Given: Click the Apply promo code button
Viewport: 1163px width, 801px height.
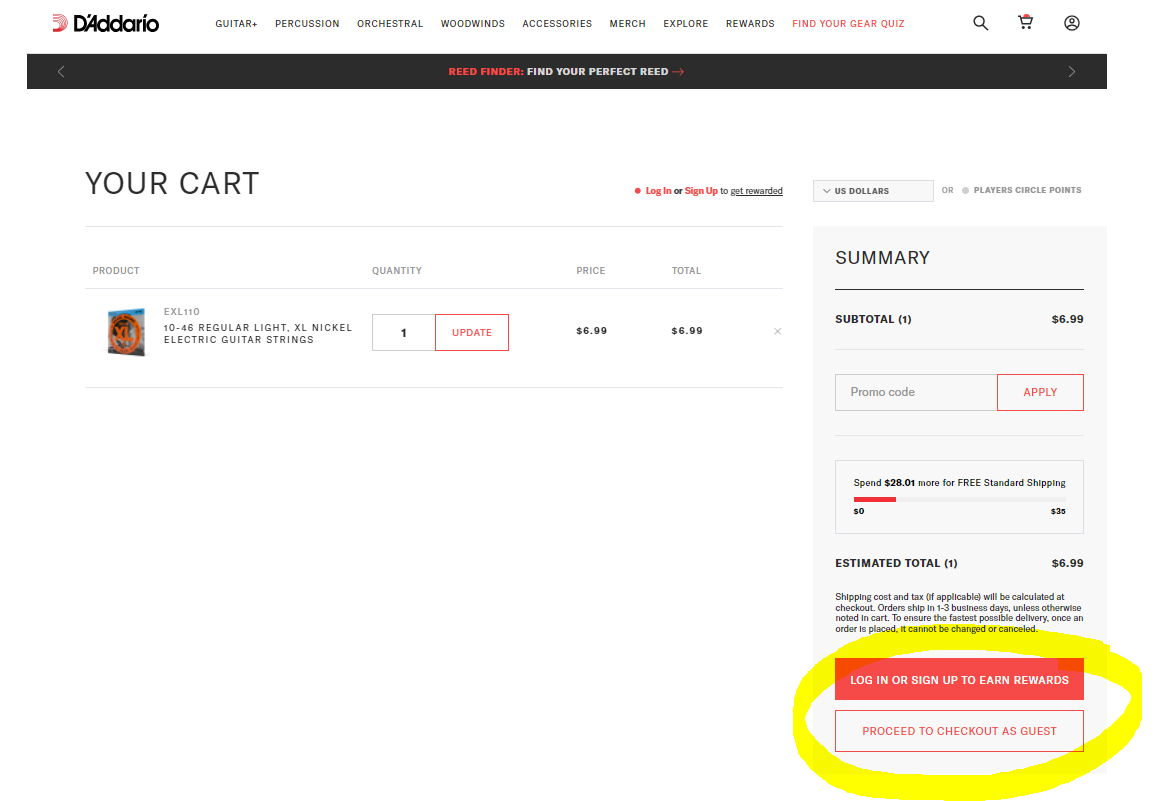Looking at the screenshot, I should point(1040,392).
